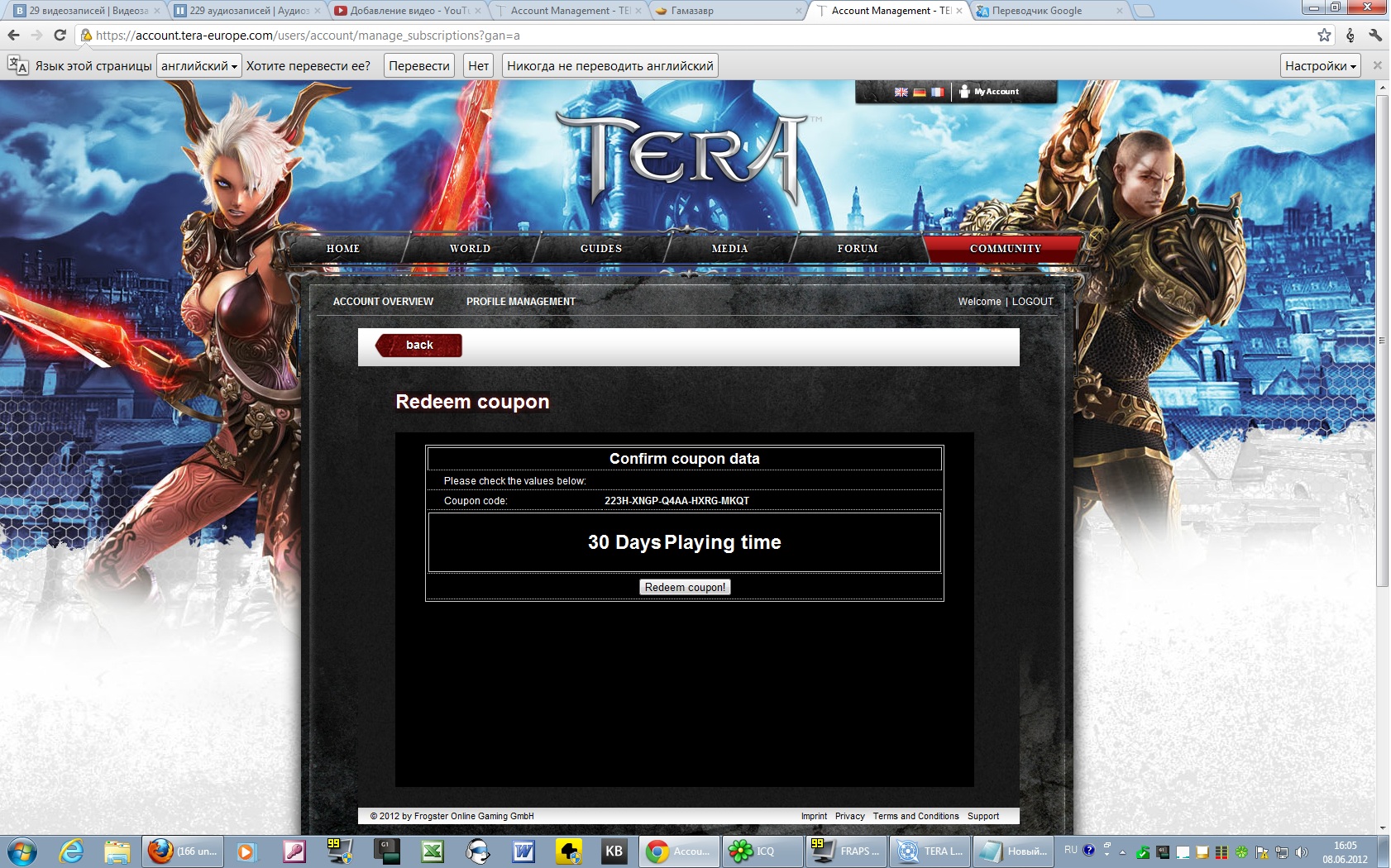1391x868 pixels.
Task: Click the red back button
Action: click(418, 345)
